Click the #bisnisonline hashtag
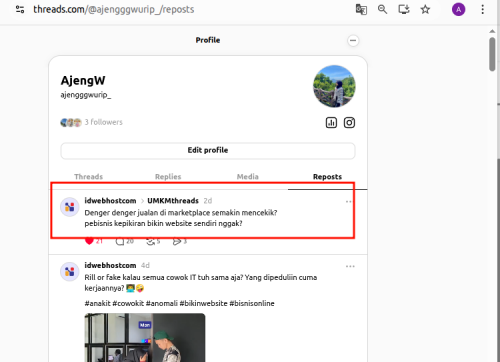The image size is (500, 362). click(x=252, y=303)
